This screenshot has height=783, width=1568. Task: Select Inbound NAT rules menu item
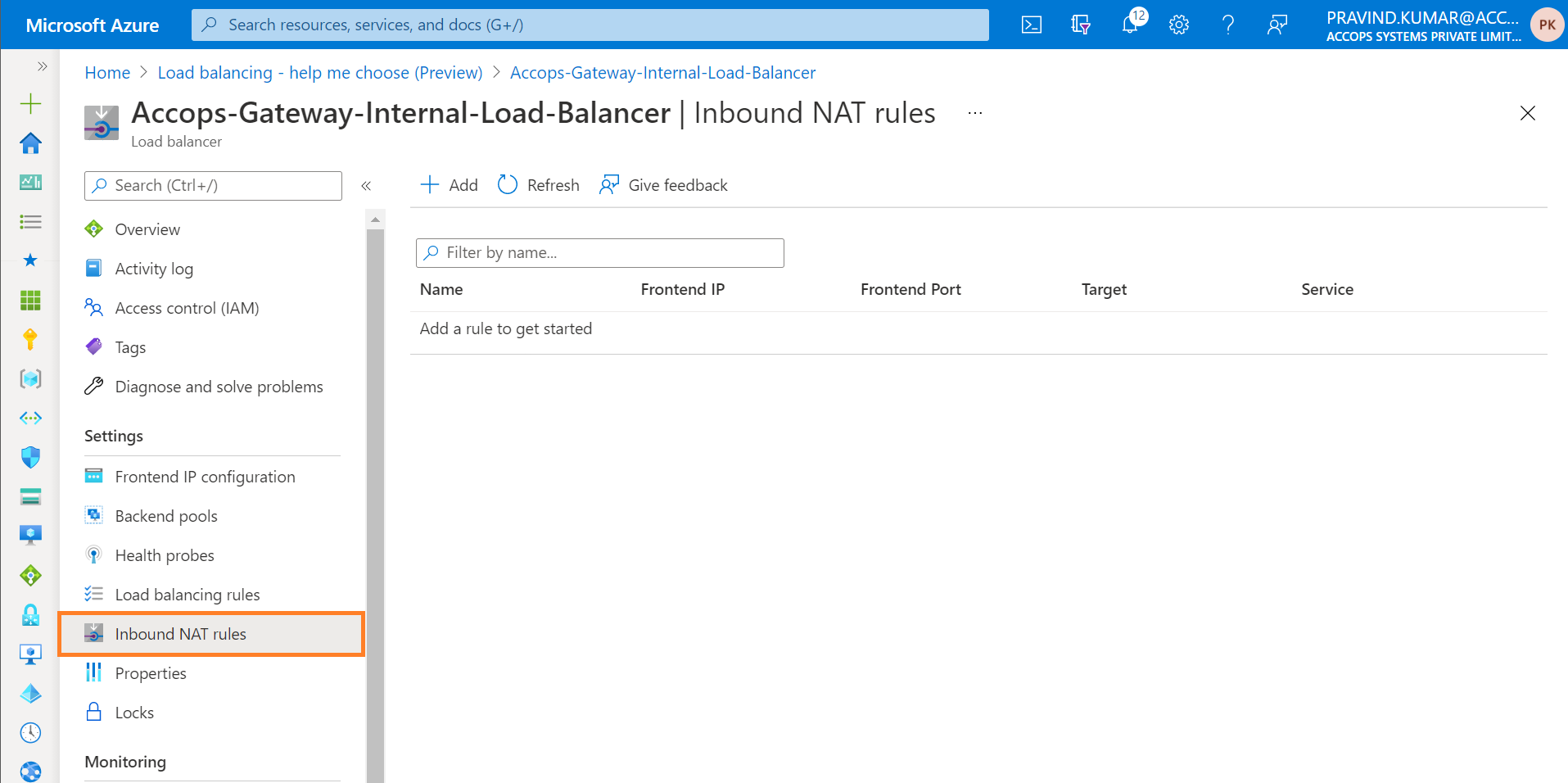click(213, 634)
